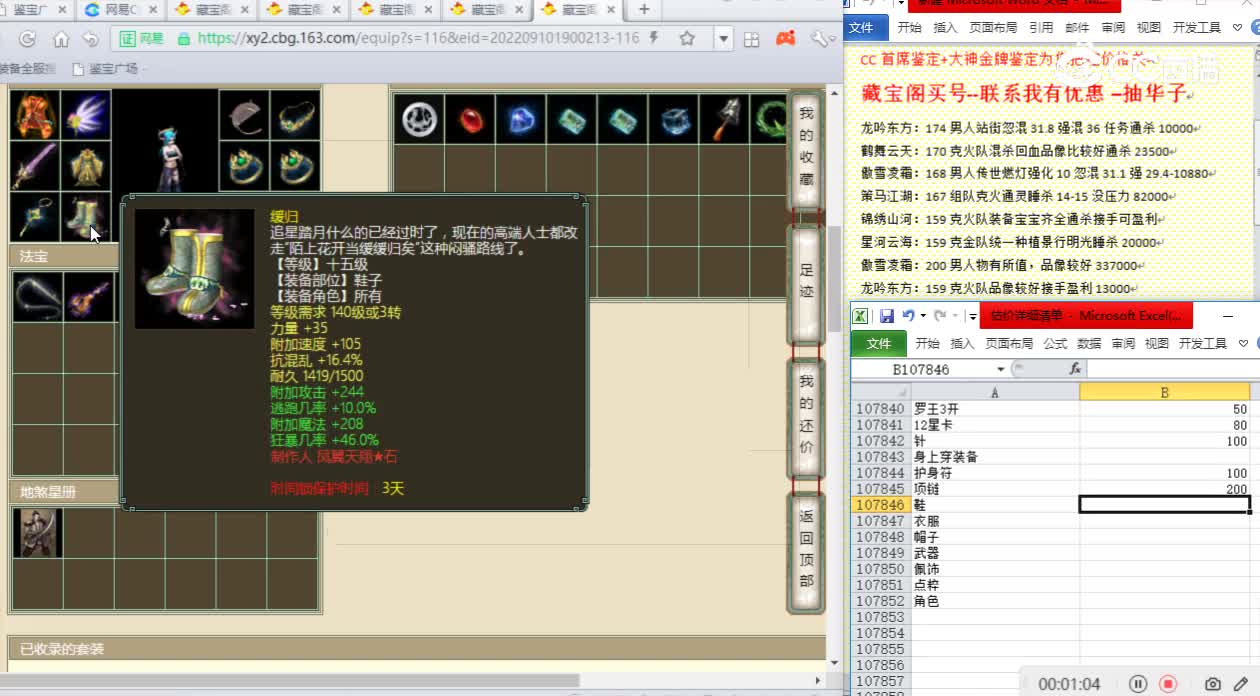Click the ice cube inventory item
1260x696 pixels.
click(x=674, y=120)
